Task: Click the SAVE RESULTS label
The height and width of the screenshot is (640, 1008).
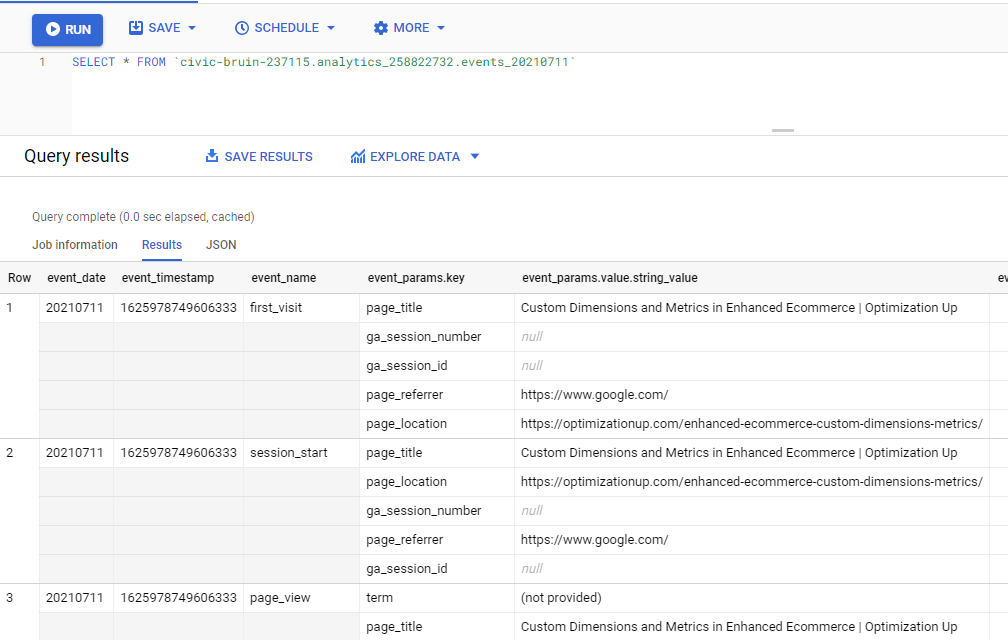Action: coord(268,157)
